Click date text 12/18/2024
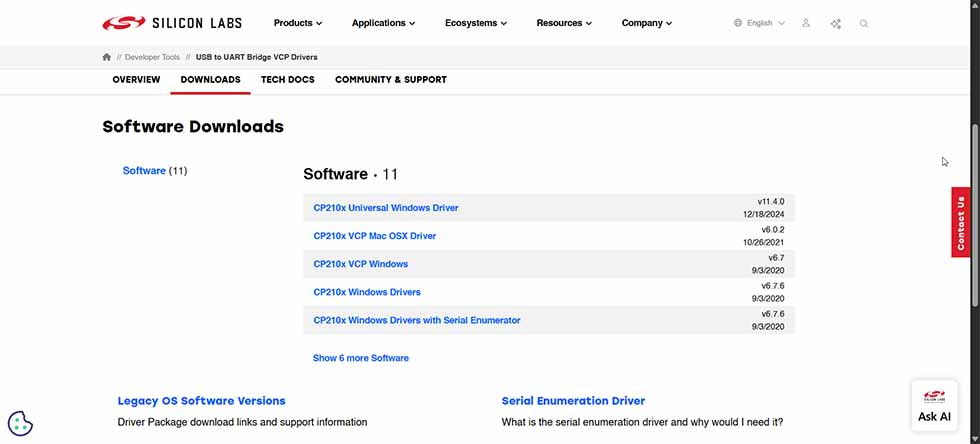 [764, 214]
